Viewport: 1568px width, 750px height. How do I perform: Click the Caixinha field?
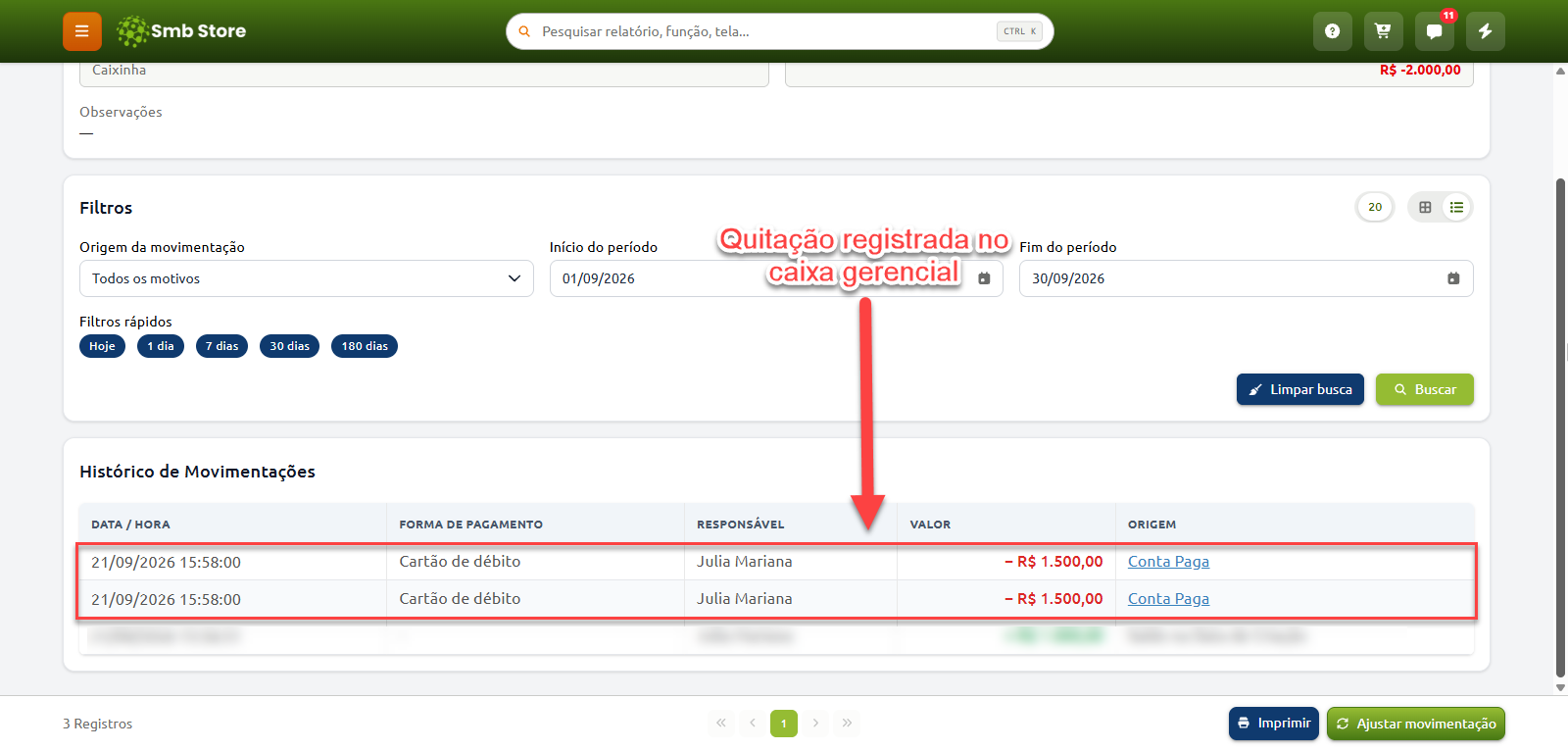(424, 73)
